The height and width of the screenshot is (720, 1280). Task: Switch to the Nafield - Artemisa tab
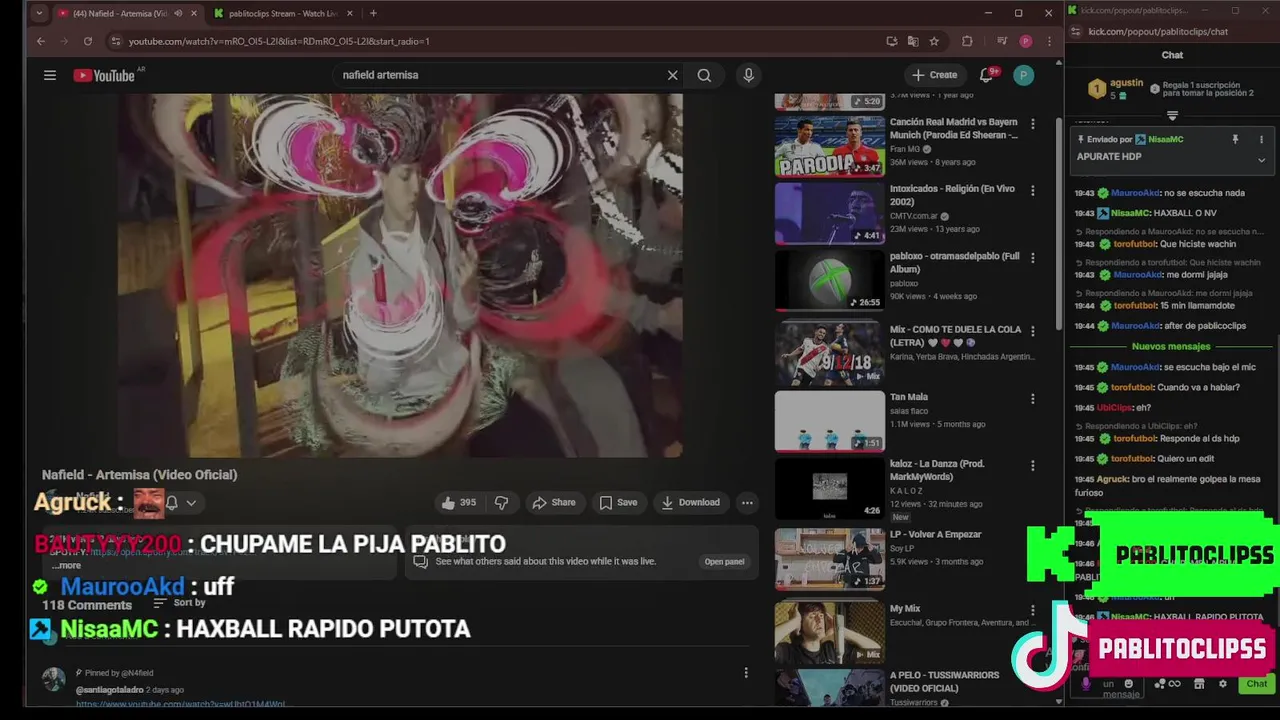click(127, 13)
